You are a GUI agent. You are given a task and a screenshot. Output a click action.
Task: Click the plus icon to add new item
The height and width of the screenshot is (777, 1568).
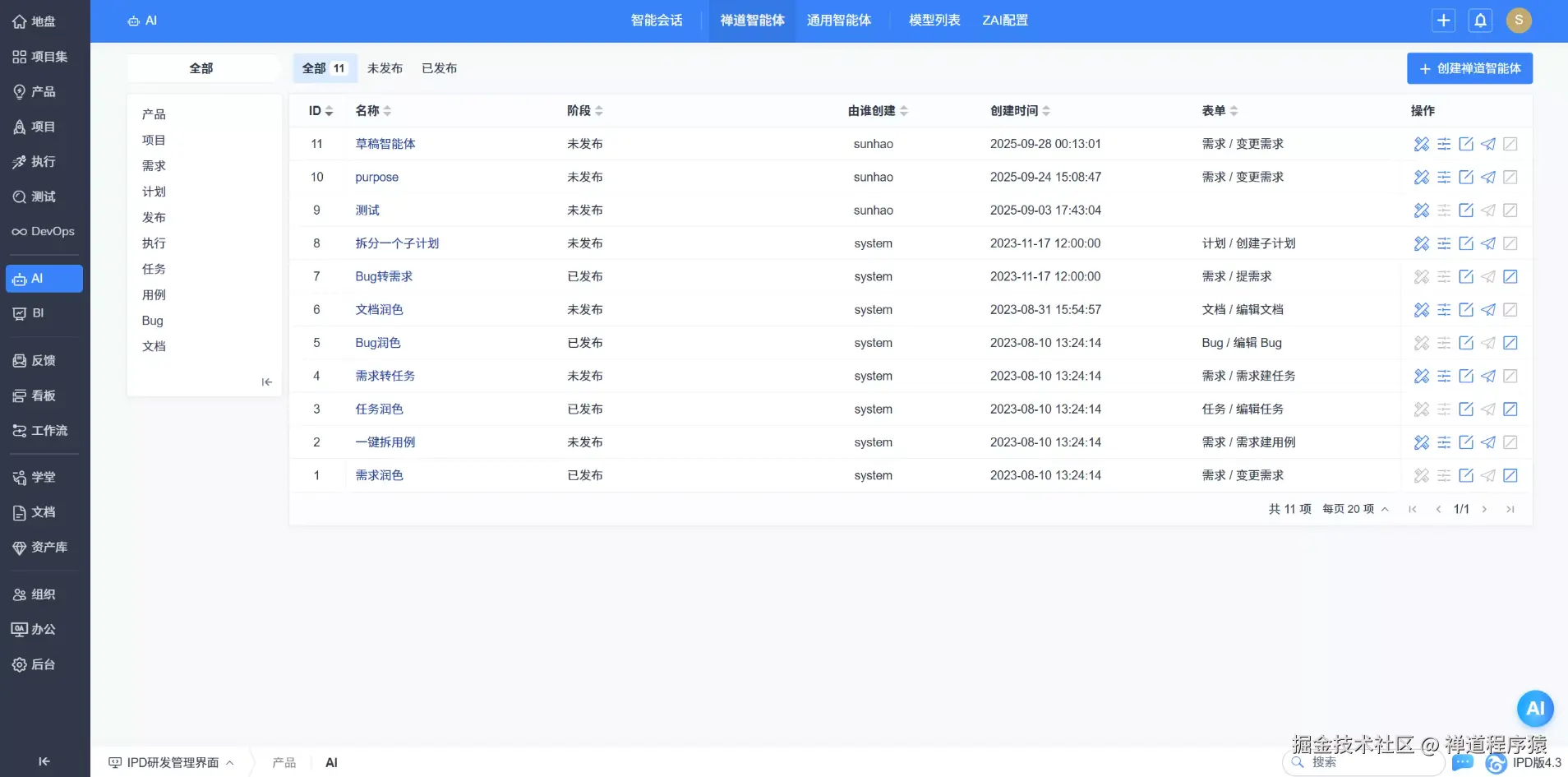coord(1443,20)
